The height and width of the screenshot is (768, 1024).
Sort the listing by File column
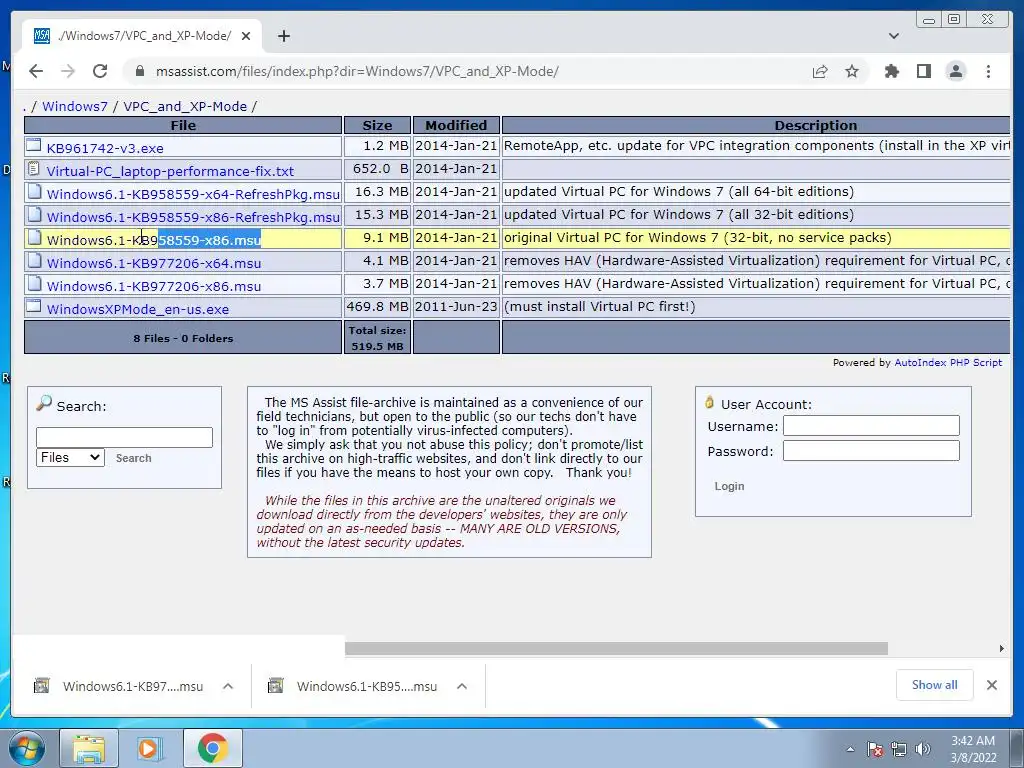pyautogui.click(x=183, y=125)
